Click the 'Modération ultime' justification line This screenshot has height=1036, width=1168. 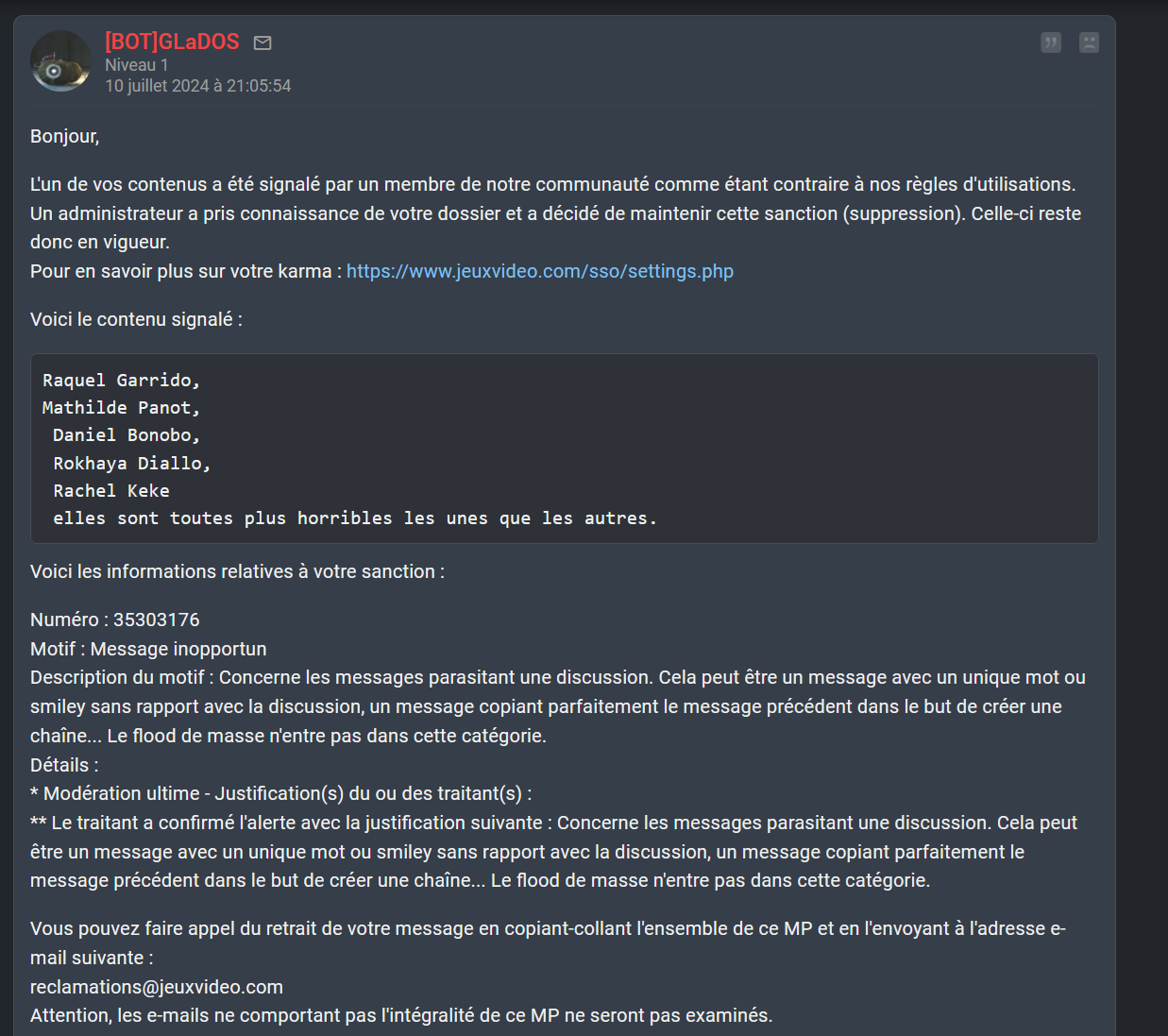pos(281,793)
